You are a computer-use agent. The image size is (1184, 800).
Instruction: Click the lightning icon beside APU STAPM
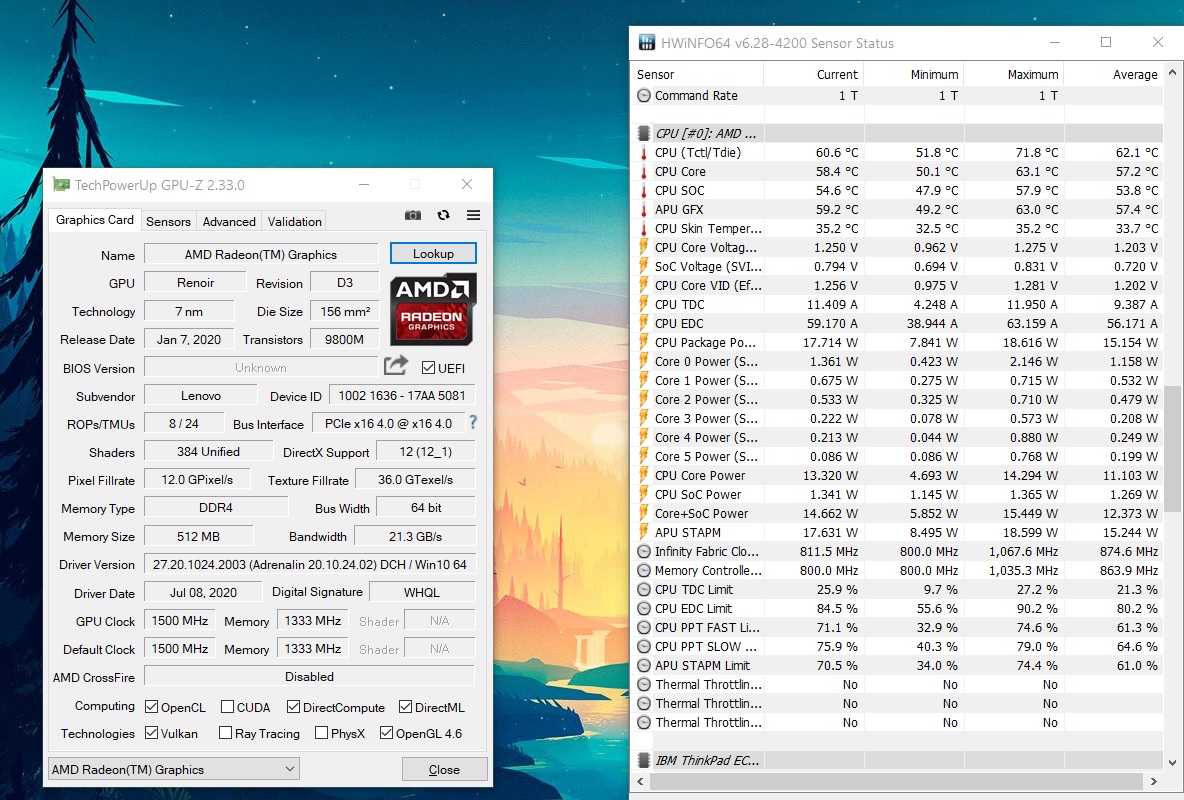click(x=644, y=533)
